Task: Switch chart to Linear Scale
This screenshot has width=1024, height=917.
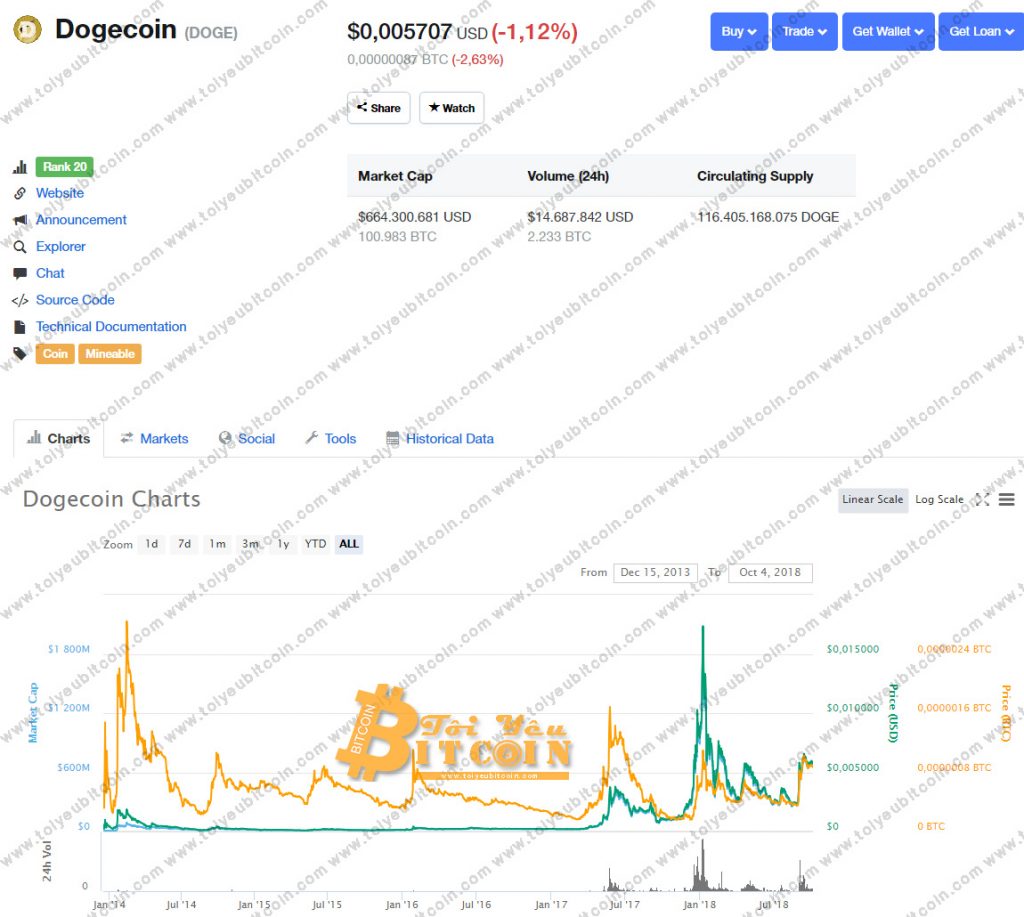Action: [x=873, y=500]
